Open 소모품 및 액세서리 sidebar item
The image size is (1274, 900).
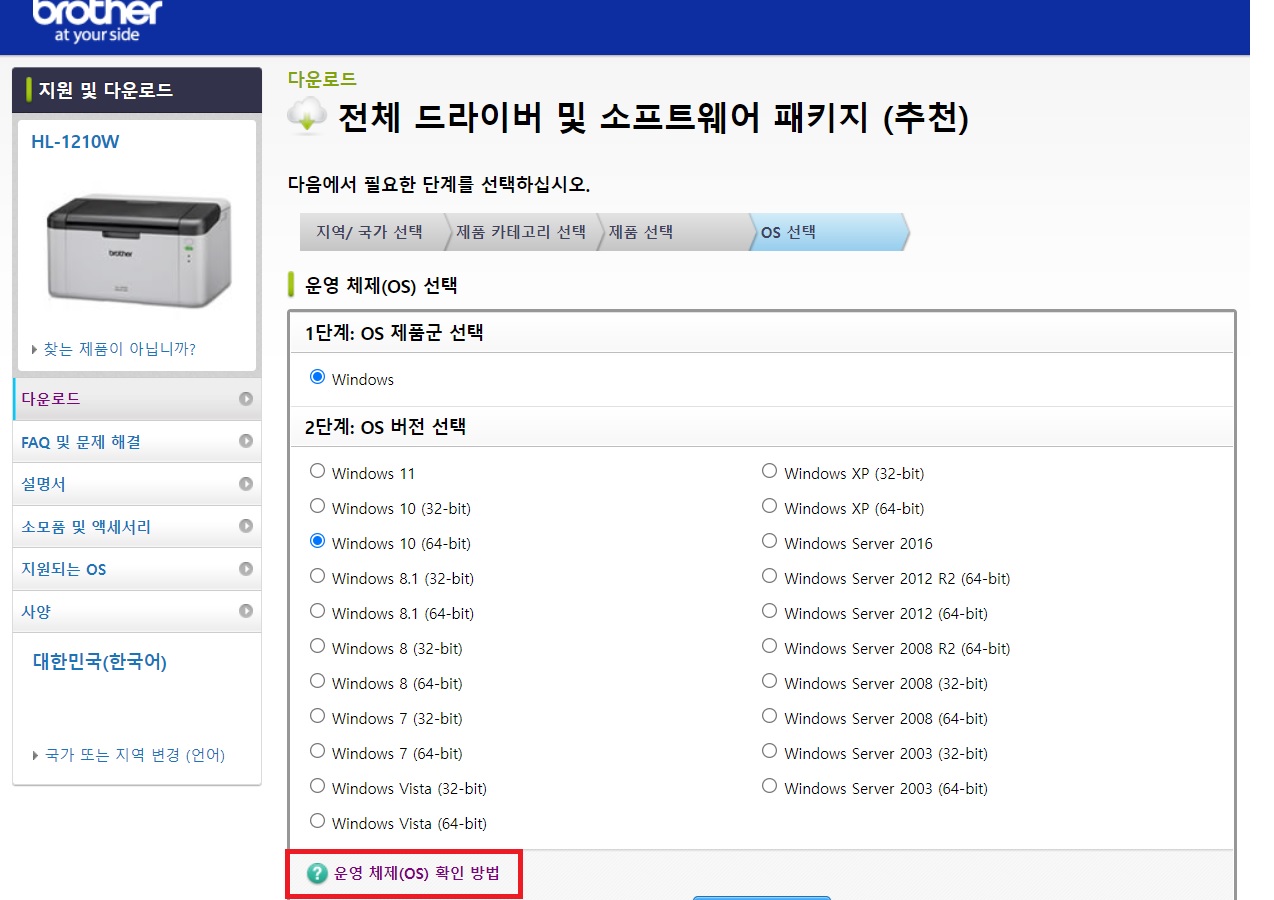[x=137, y=526]
